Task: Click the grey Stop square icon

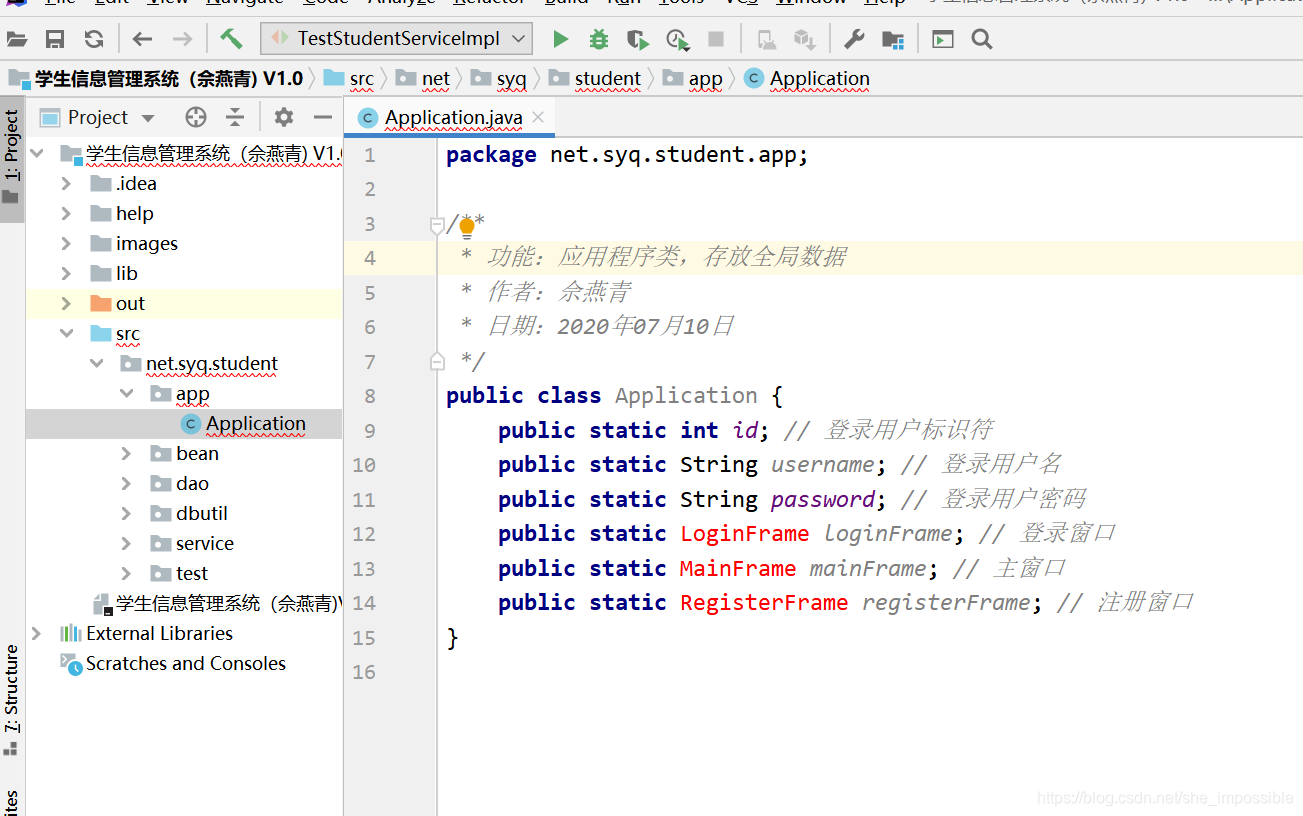Action: (716, 40)
